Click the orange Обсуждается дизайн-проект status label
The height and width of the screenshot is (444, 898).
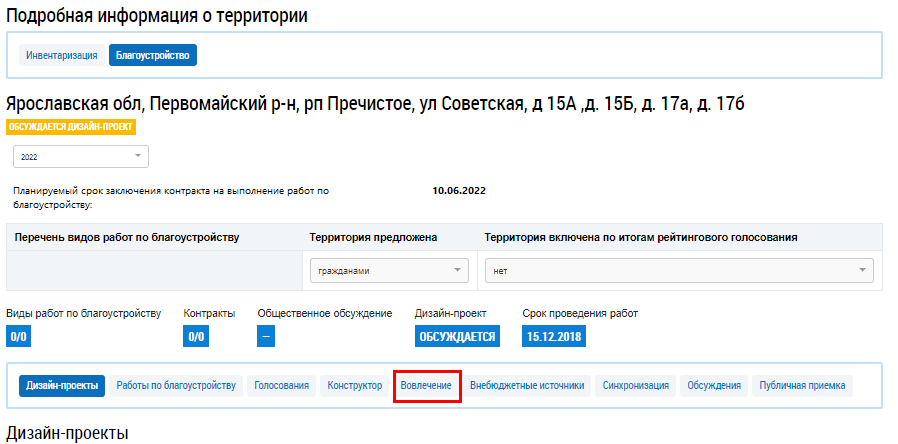click(x=70, y=127)
